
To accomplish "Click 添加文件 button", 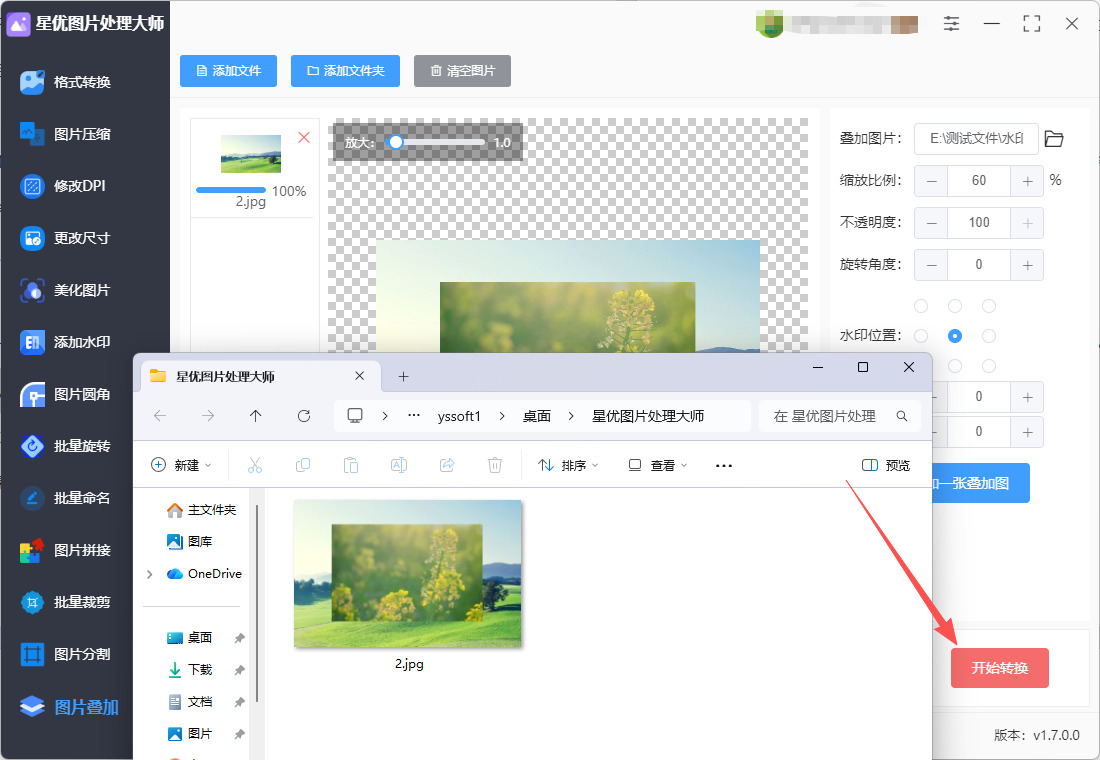I will pos(228,71).
